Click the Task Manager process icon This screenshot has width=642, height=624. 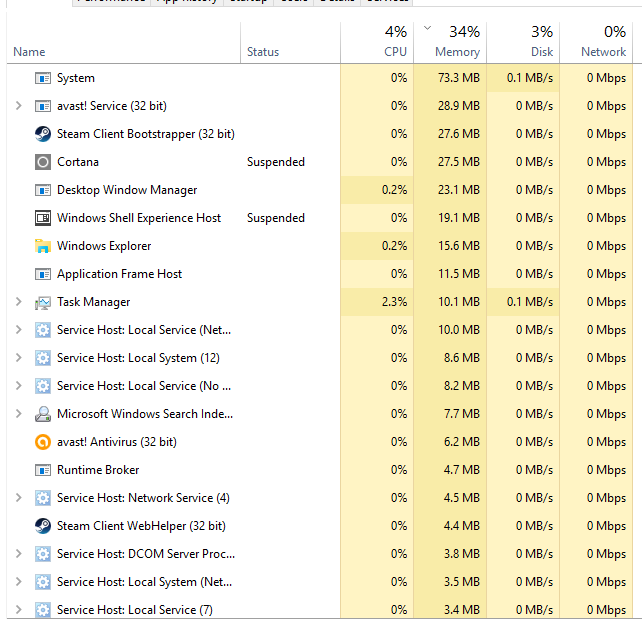point(43,302)
